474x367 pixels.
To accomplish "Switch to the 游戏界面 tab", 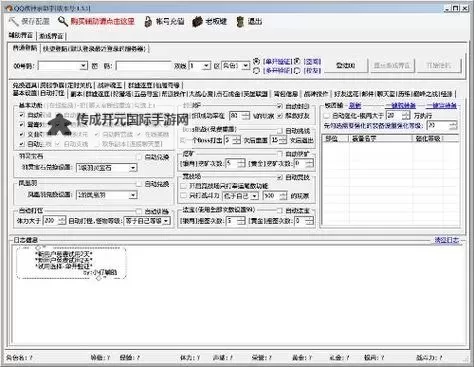I will 51,36.
